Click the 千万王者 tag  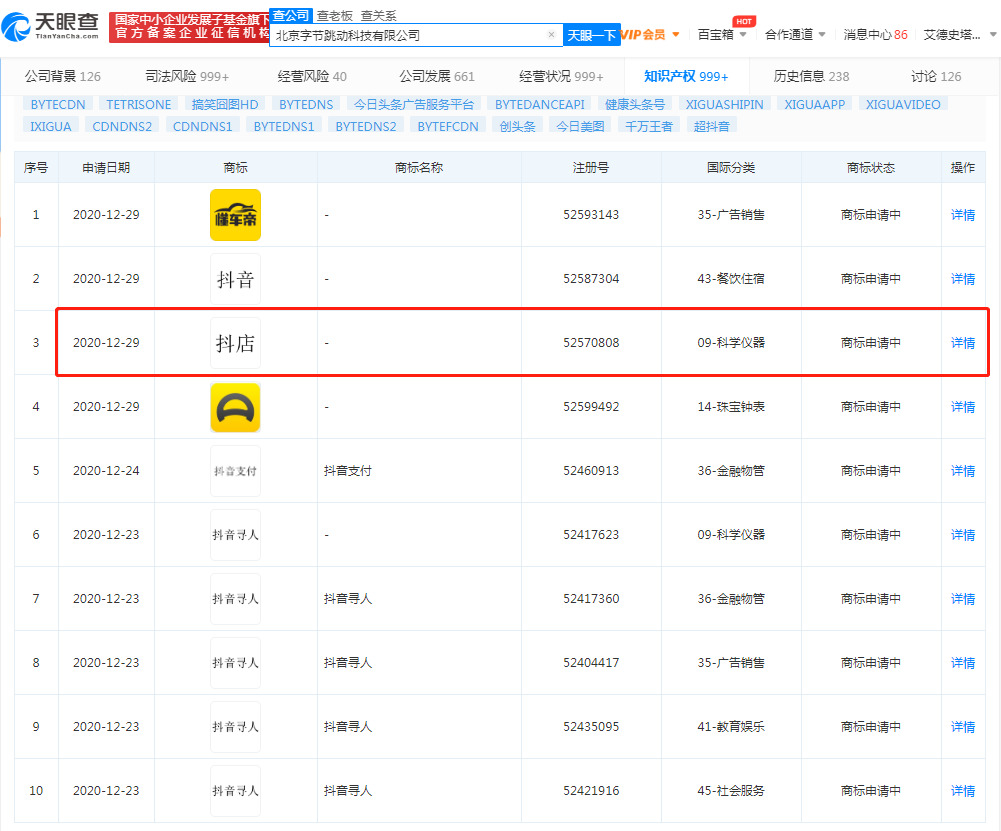tap(649, 126)
